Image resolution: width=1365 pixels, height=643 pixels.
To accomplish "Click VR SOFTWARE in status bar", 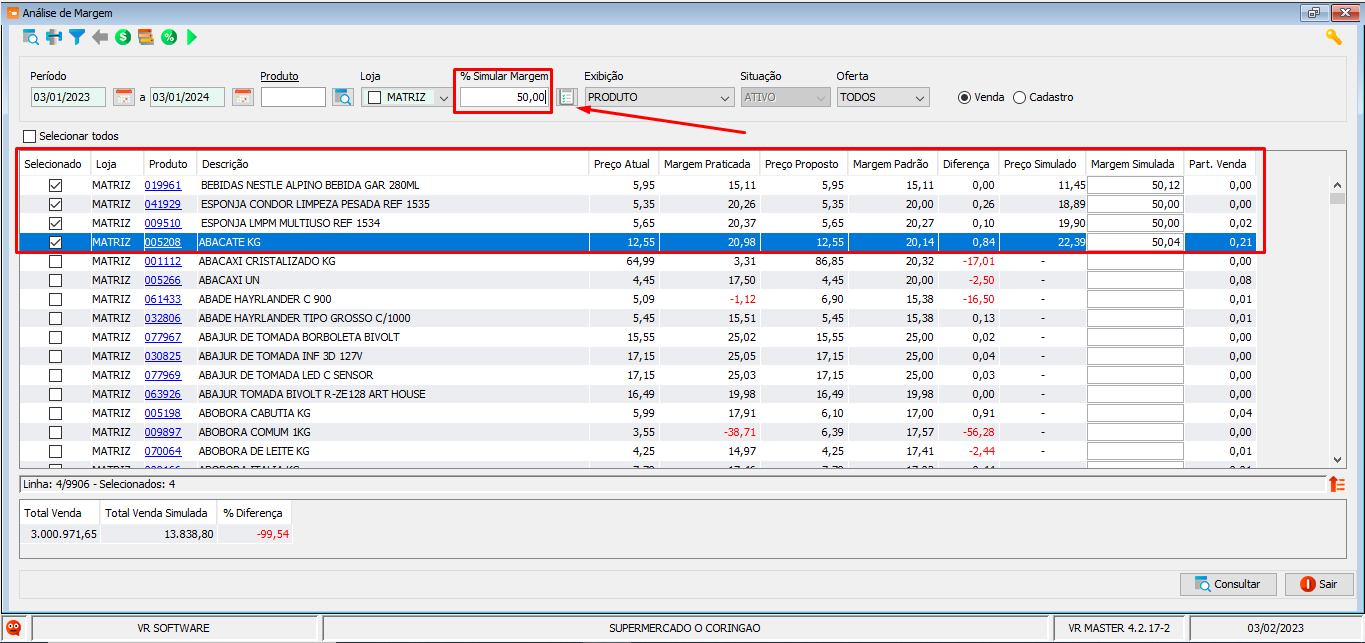I will click(x=174, y=628).
